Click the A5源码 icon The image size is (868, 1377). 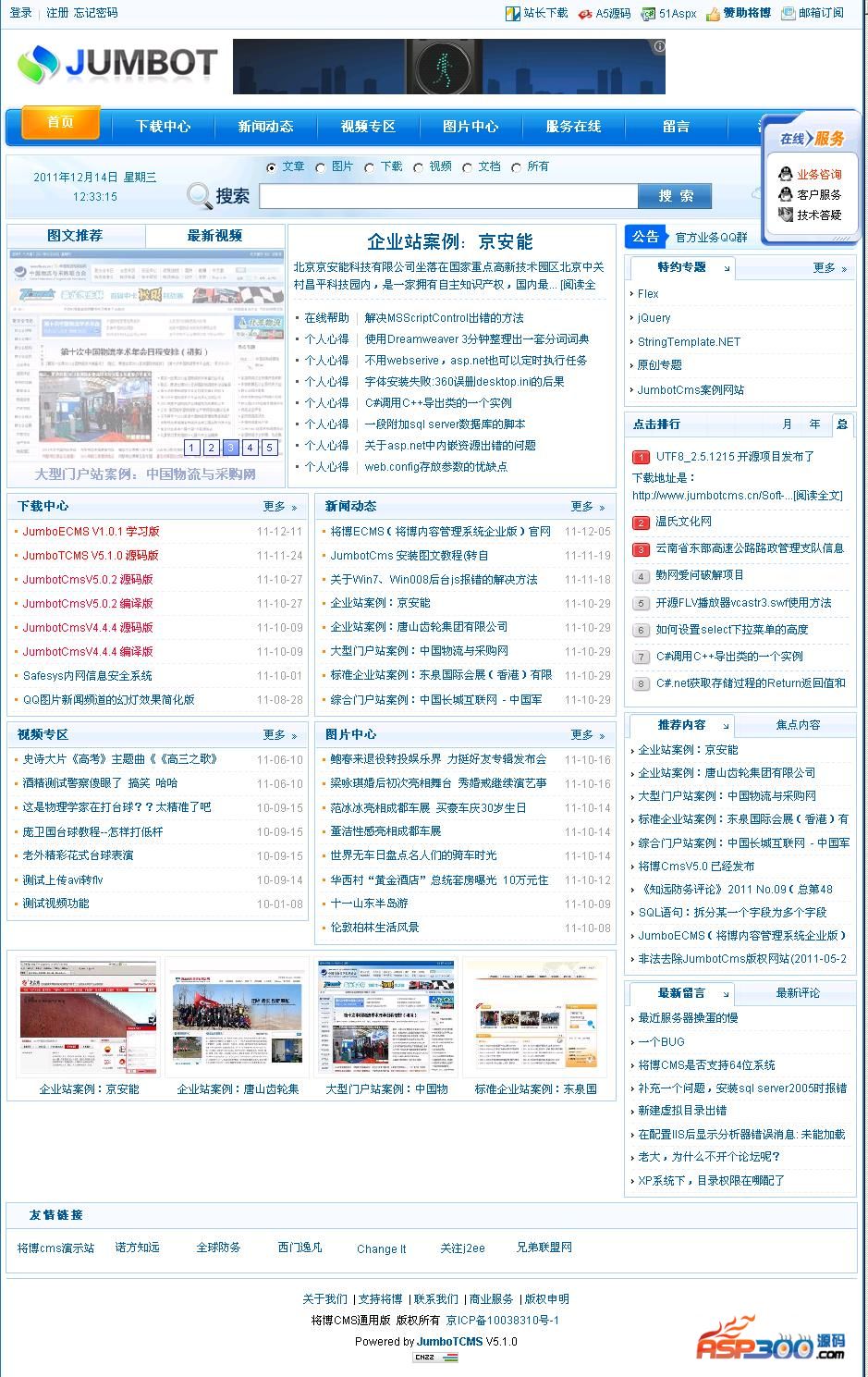(x=585, y=14)
